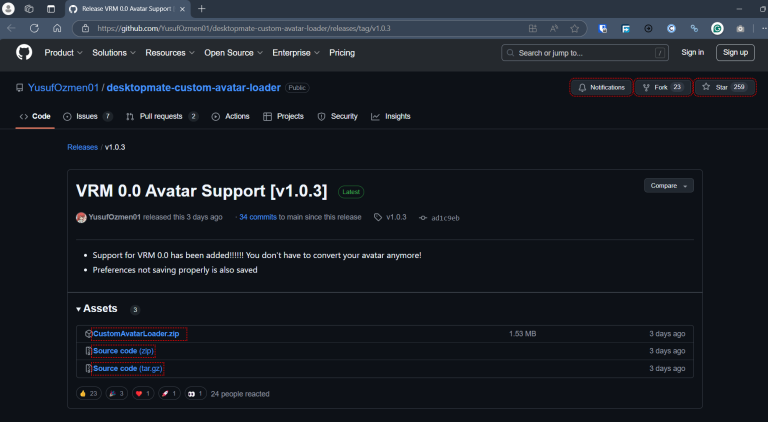This screenshot has height=422, width=768.
Task: Refresh the page with browser reload icon
Action: pyautogui.click(x=34, y=28)
